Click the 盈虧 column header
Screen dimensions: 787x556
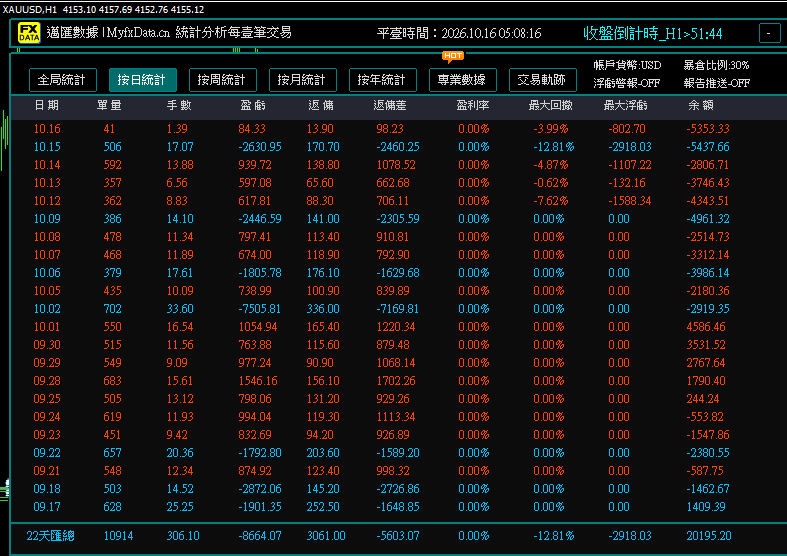tap(252, 105)
